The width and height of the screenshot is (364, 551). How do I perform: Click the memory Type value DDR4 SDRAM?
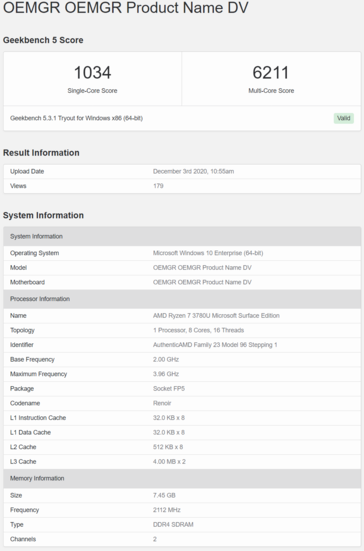click(173, 524)
